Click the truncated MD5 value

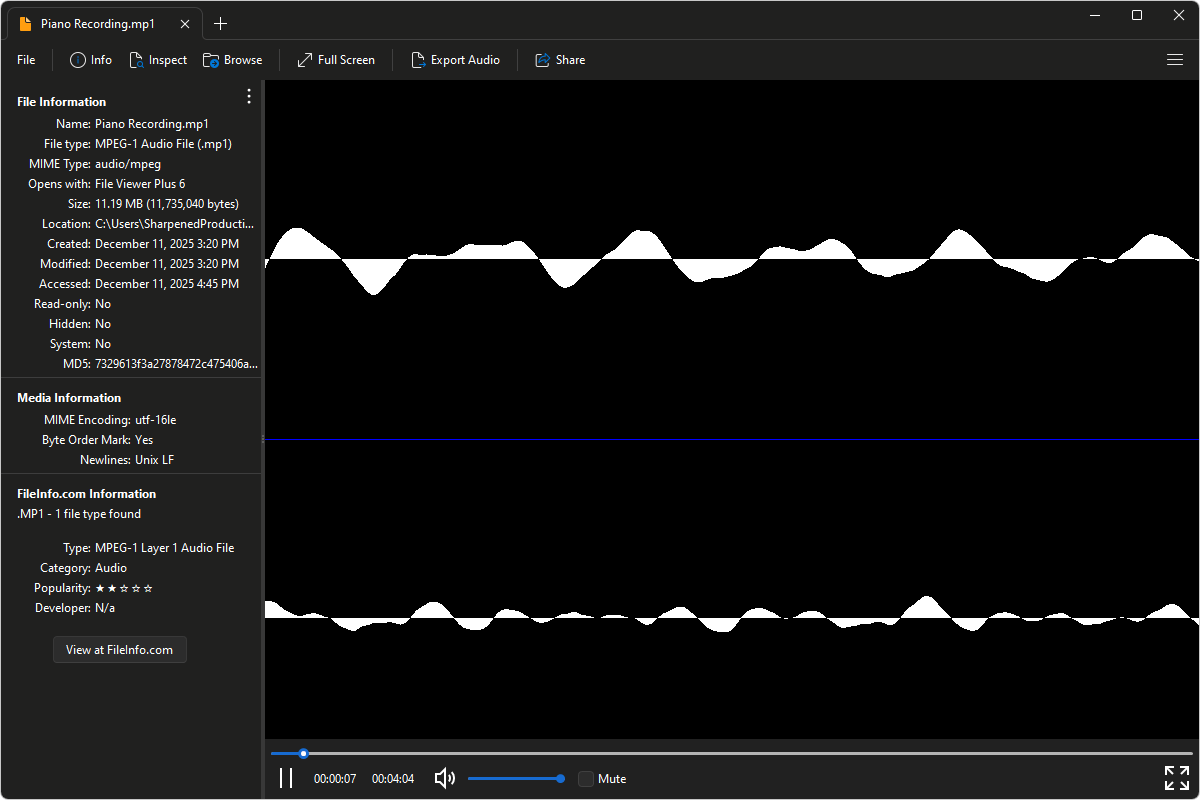coord(175,363)
